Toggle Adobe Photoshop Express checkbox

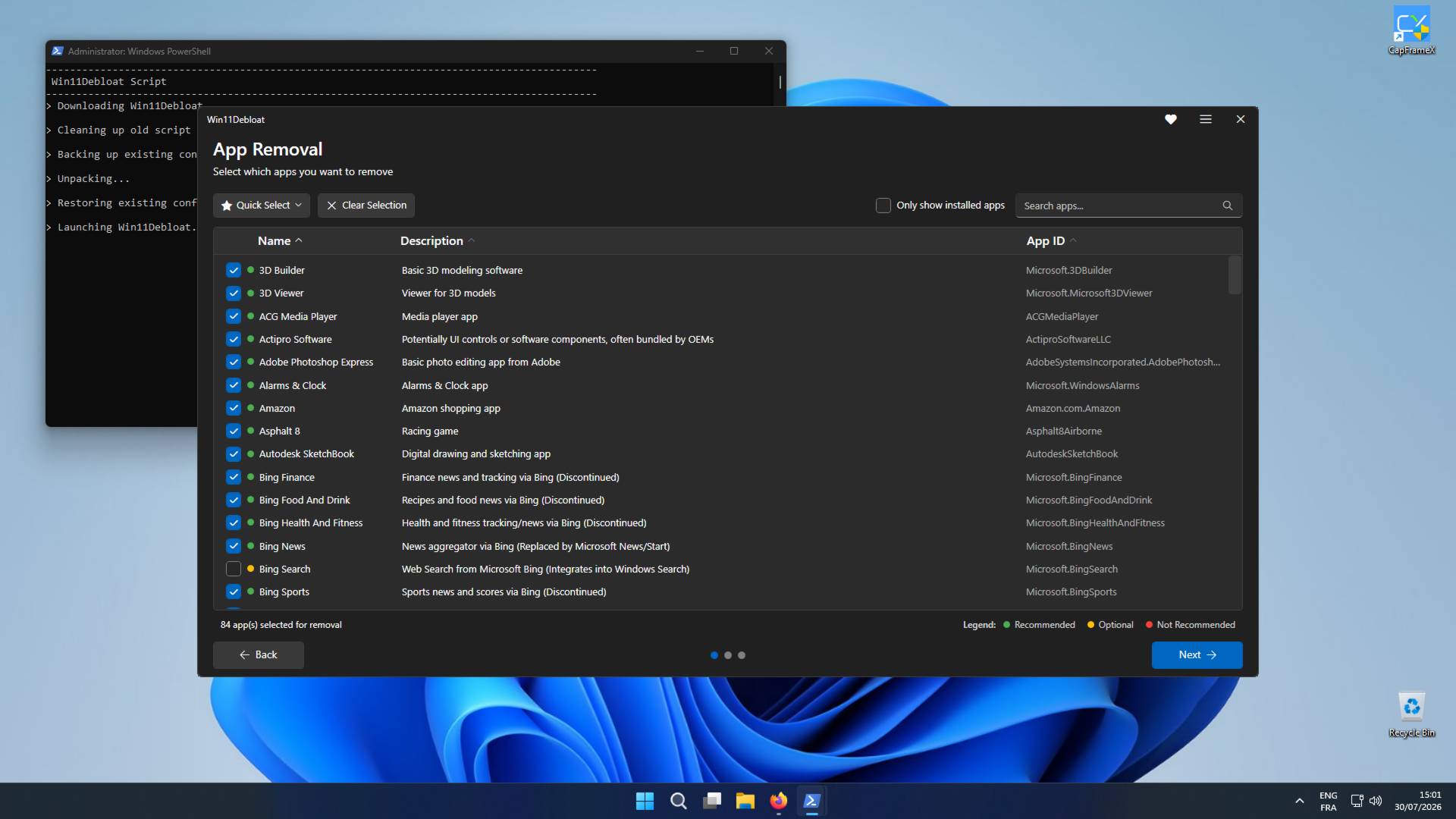pos(234,362)
